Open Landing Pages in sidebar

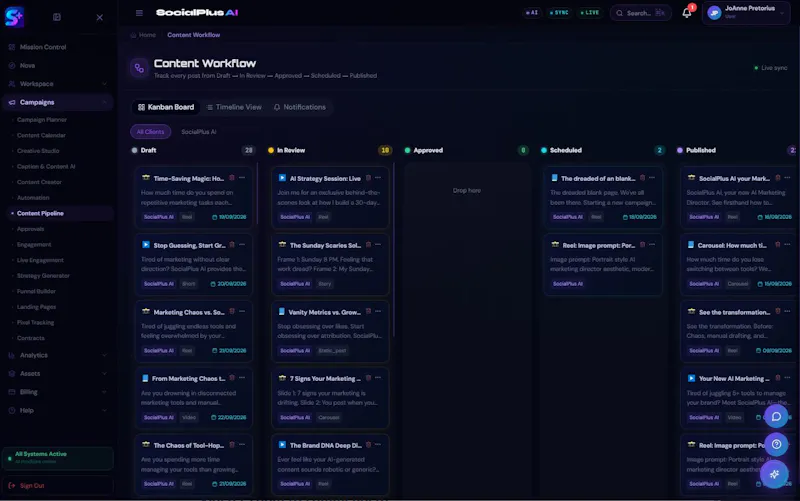pos(36,307)
